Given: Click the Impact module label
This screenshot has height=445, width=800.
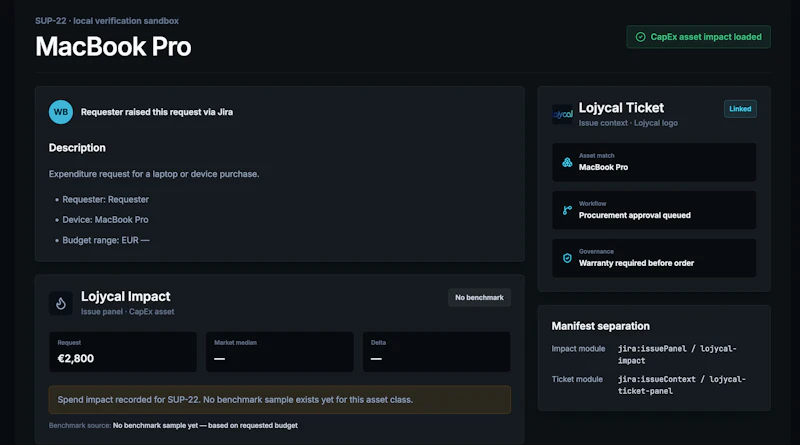Looking at the screenshot, I should pyautogui.click(x=578, y=349).
